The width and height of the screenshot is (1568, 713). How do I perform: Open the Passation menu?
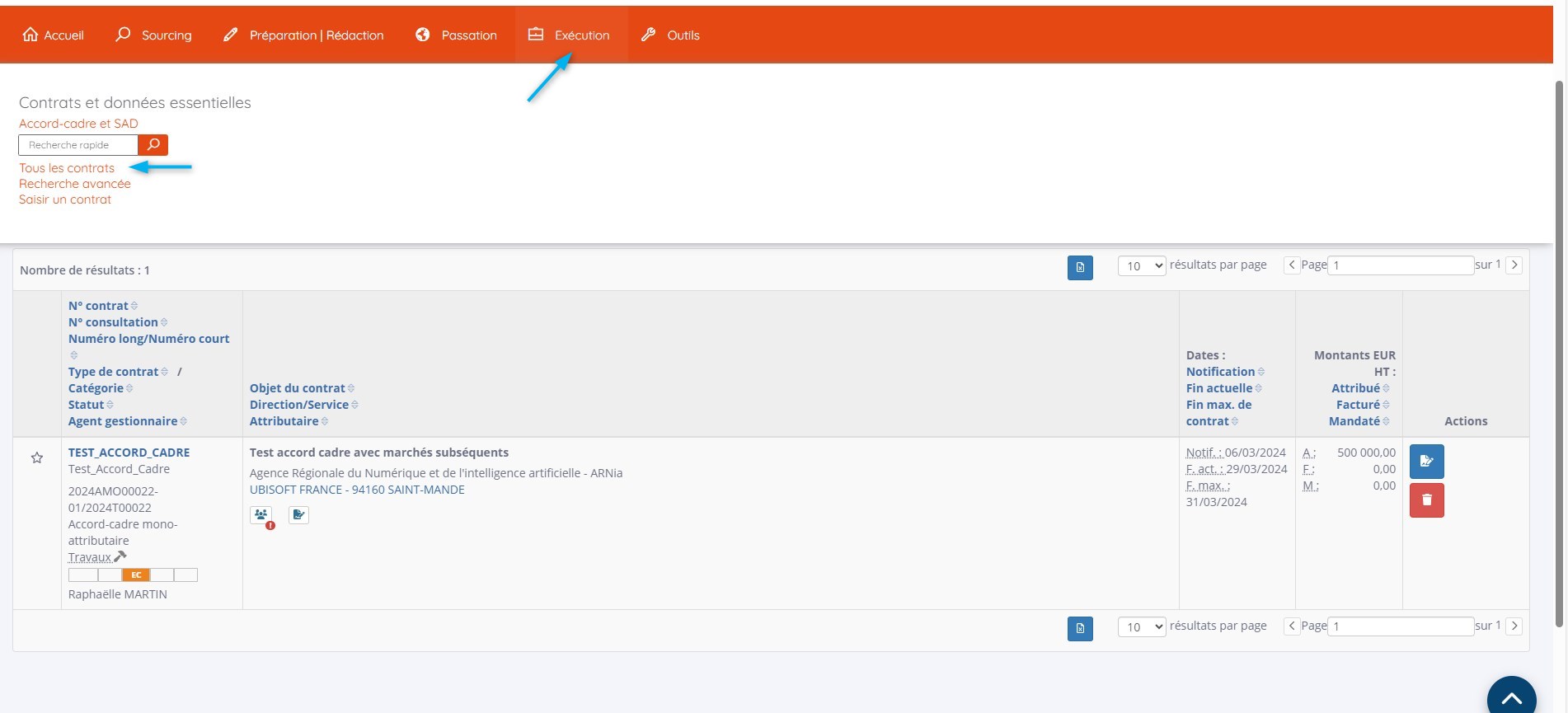tap(457, 35)
